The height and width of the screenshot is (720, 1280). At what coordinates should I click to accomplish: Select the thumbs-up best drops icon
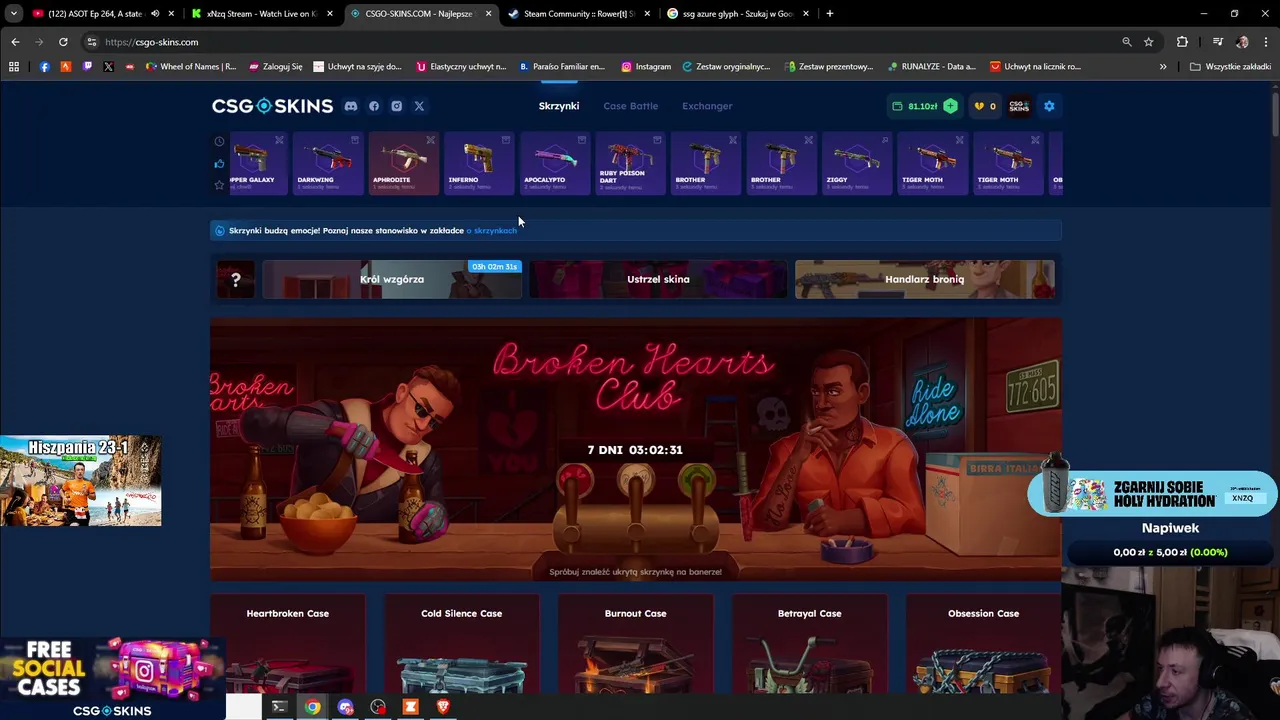[x=219, y=163]
